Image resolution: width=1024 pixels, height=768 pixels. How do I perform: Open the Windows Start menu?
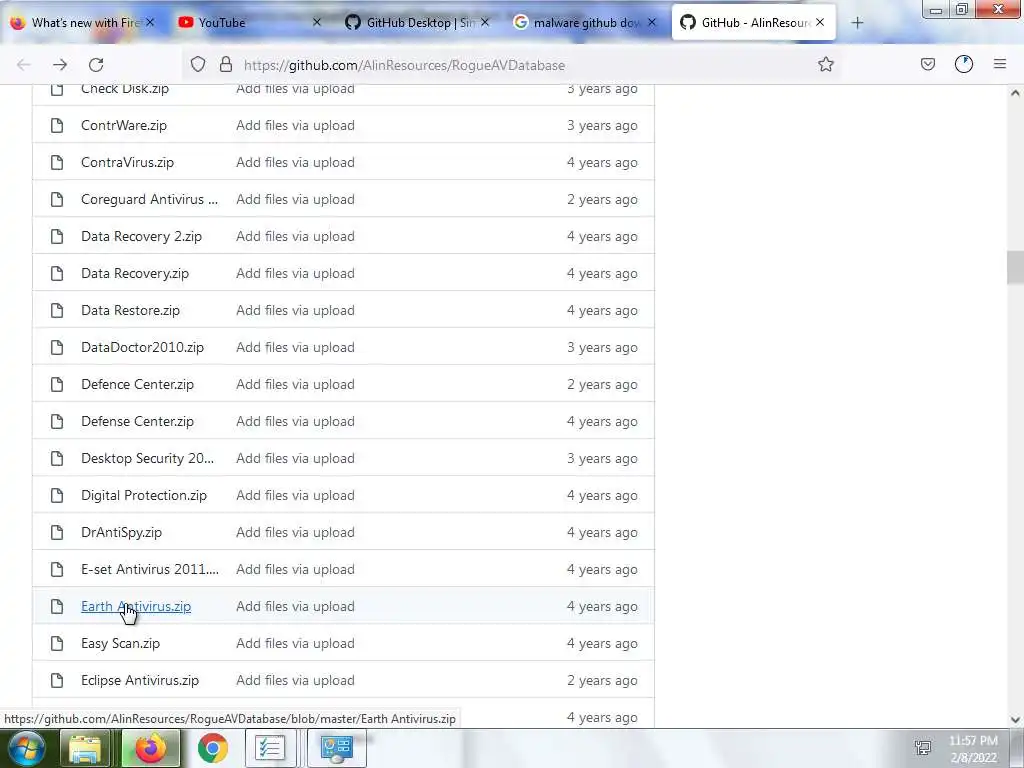25,748
